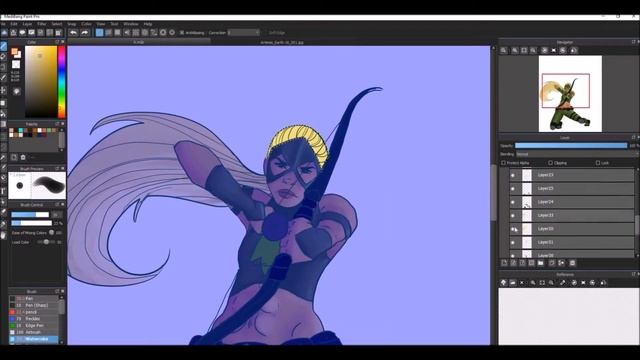Switch to the Artemis_Earth-16 jpg tab

tap(282, 42)
